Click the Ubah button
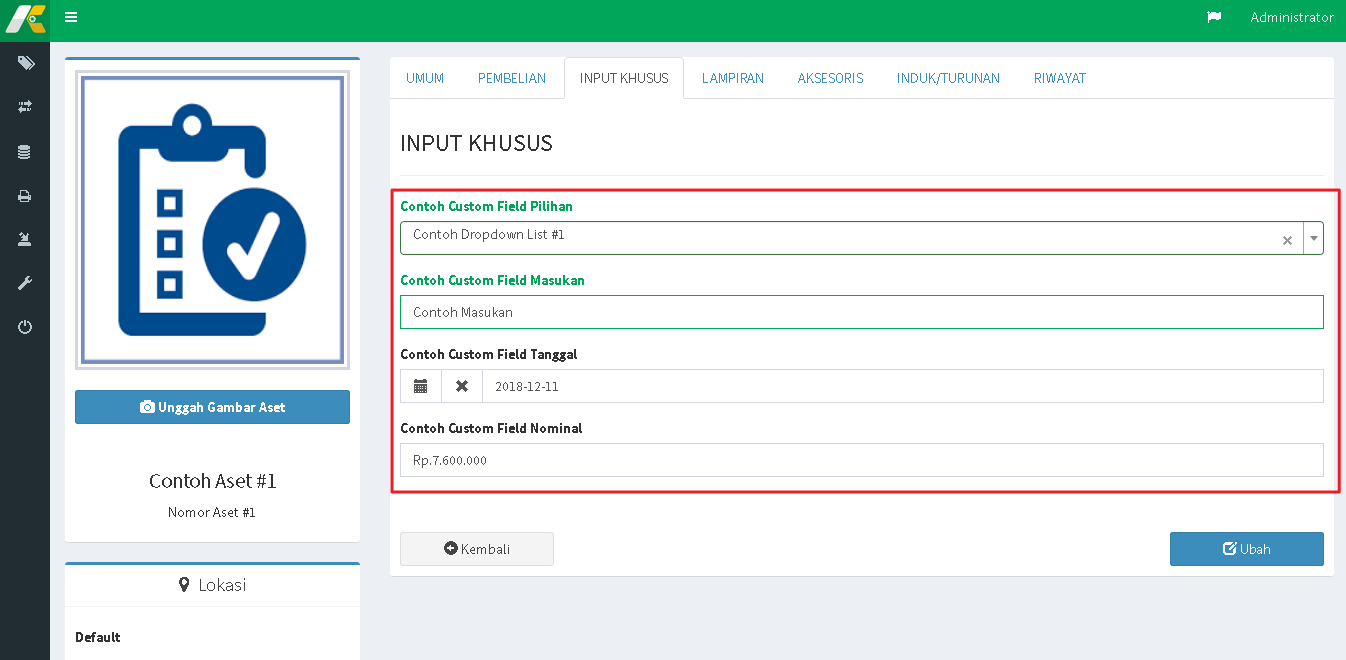 click(1246, 549)
